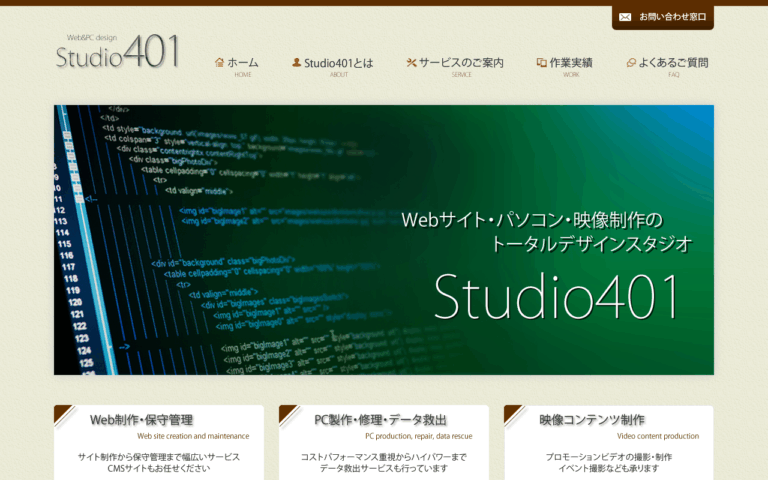768x480 pixels.
Task: Open the お問い合わせ窓口 contact button
Action: point(663,18)
